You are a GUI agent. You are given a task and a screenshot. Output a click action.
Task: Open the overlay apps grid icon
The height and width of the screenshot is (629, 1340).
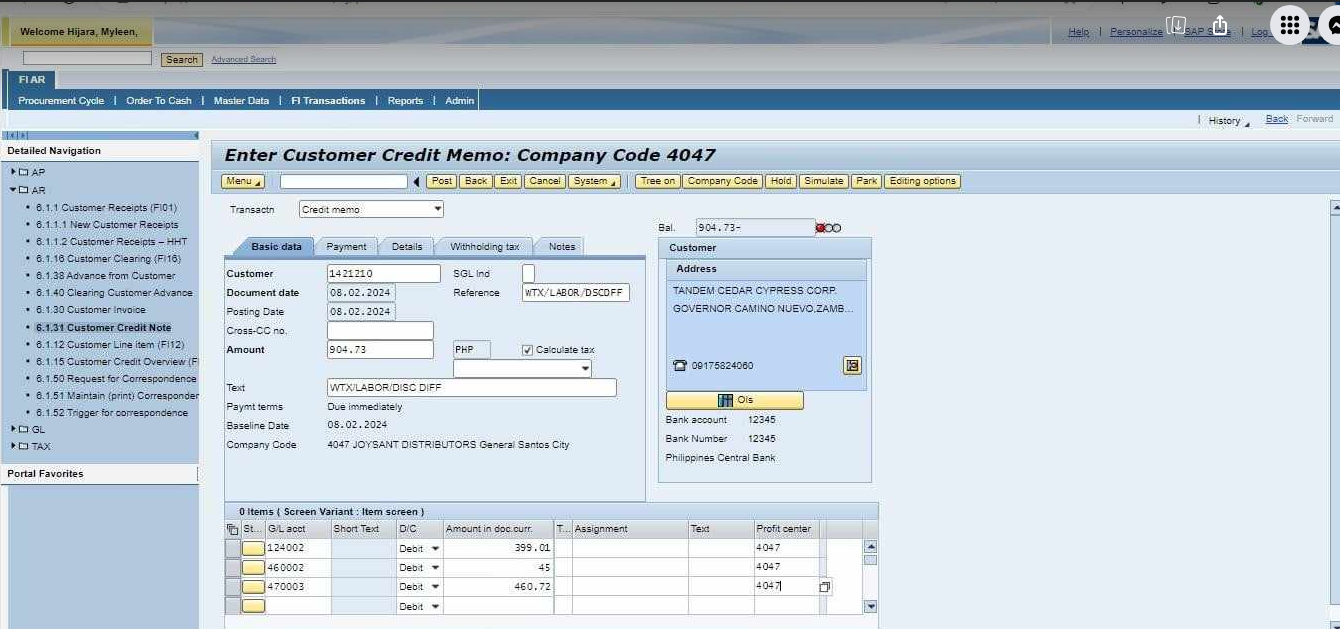click(x=1290, y=26)
